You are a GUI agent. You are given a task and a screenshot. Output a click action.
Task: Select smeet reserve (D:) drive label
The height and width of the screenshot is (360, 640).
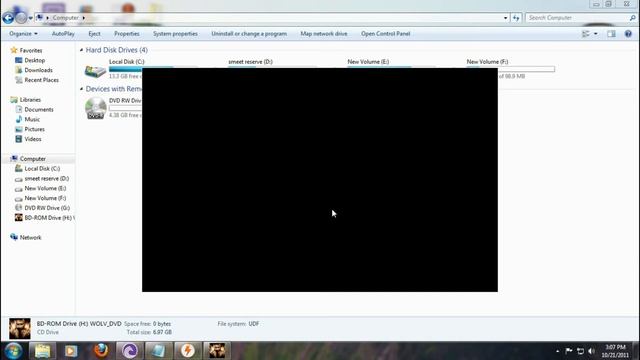pyautogui.click(x=250, y=62)
